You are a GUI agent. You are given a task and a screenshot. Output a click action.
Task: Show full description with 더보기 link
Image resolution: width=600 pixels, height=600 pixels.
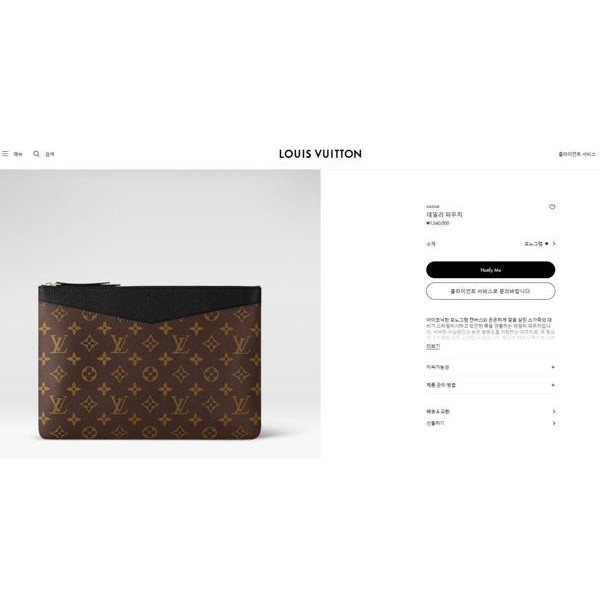pos(433,346)
